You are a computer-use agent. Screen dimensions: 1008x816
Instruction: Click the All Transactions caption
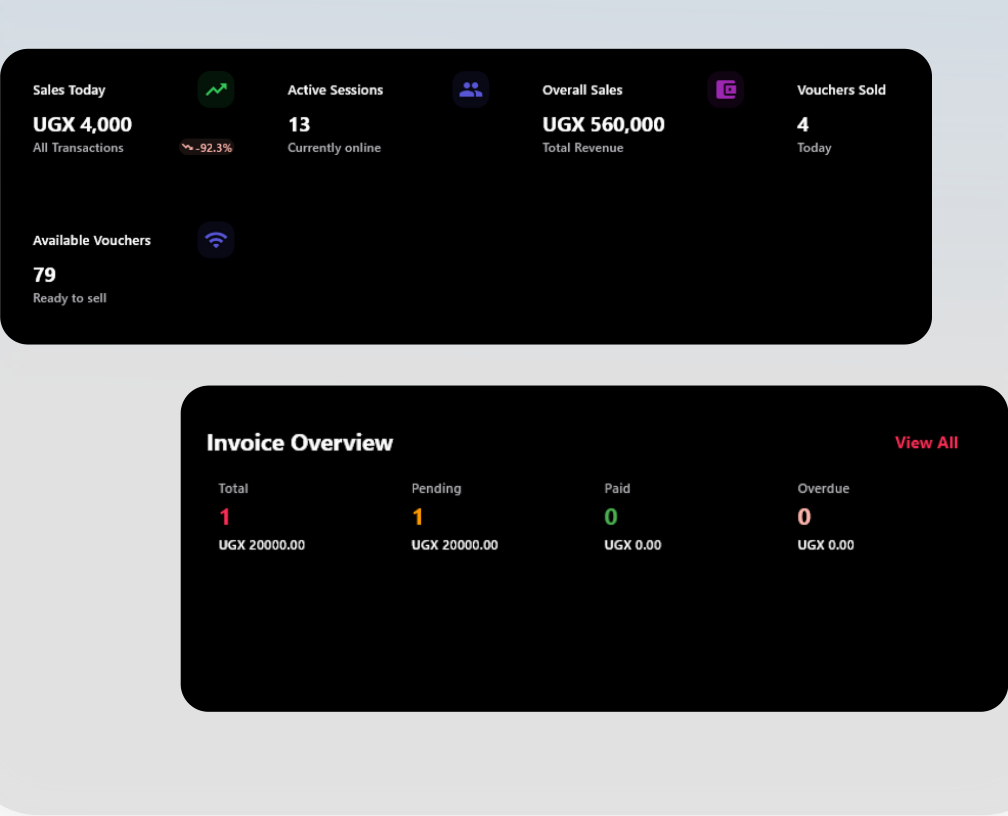click(x=78, y=147)
